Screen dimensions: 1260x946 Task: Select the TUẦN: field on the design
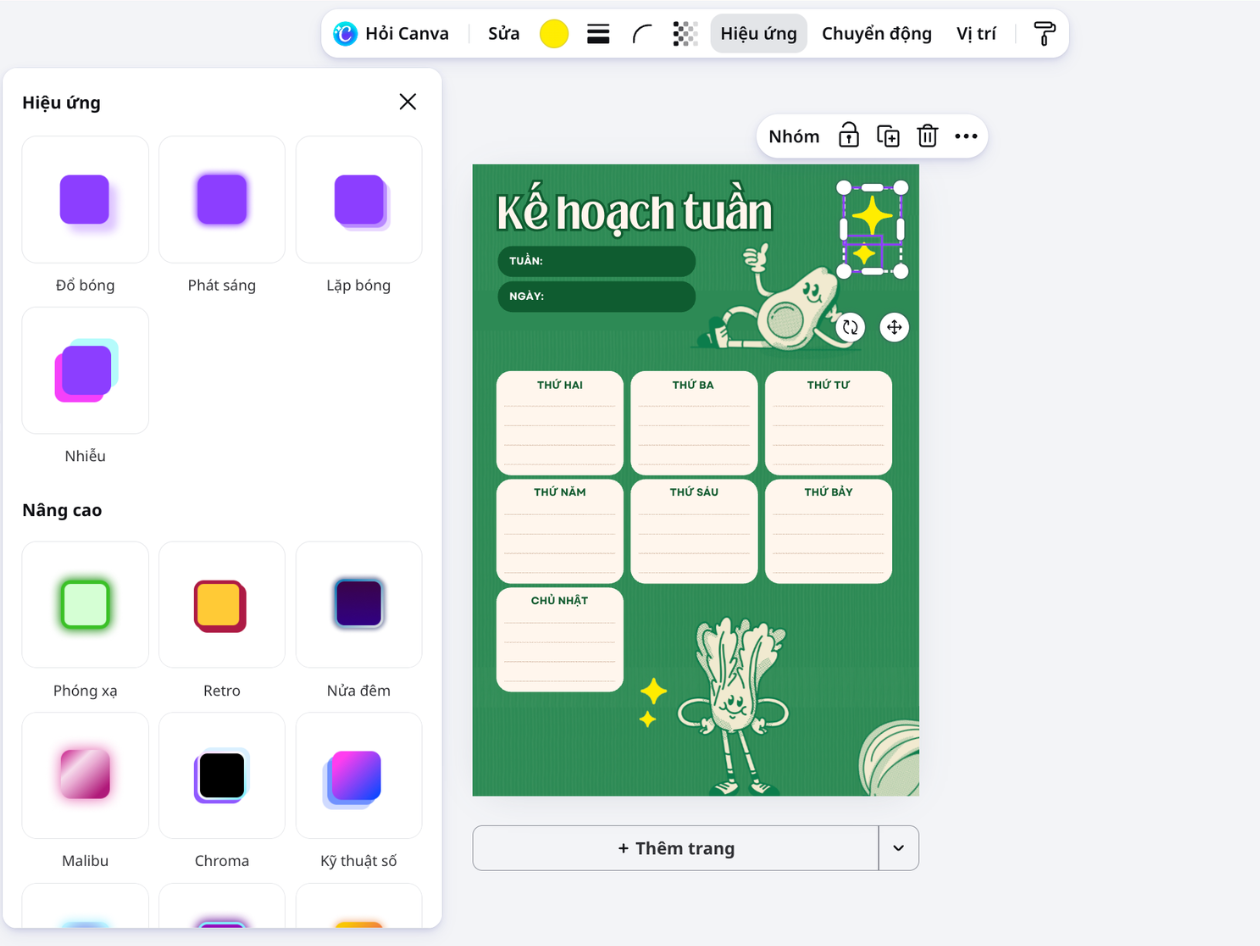click(x=596, y=261)
